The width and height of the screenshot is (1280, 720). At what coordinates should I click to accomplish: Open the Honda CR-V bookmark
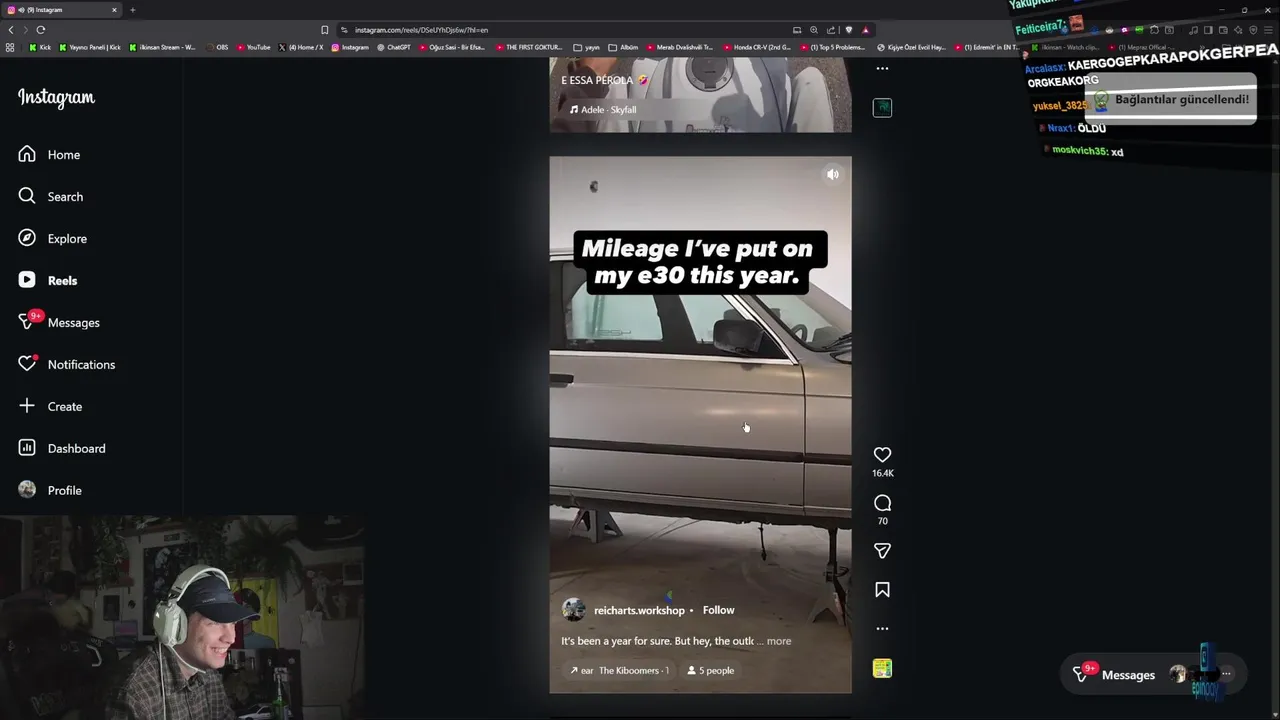pos(757,47)
